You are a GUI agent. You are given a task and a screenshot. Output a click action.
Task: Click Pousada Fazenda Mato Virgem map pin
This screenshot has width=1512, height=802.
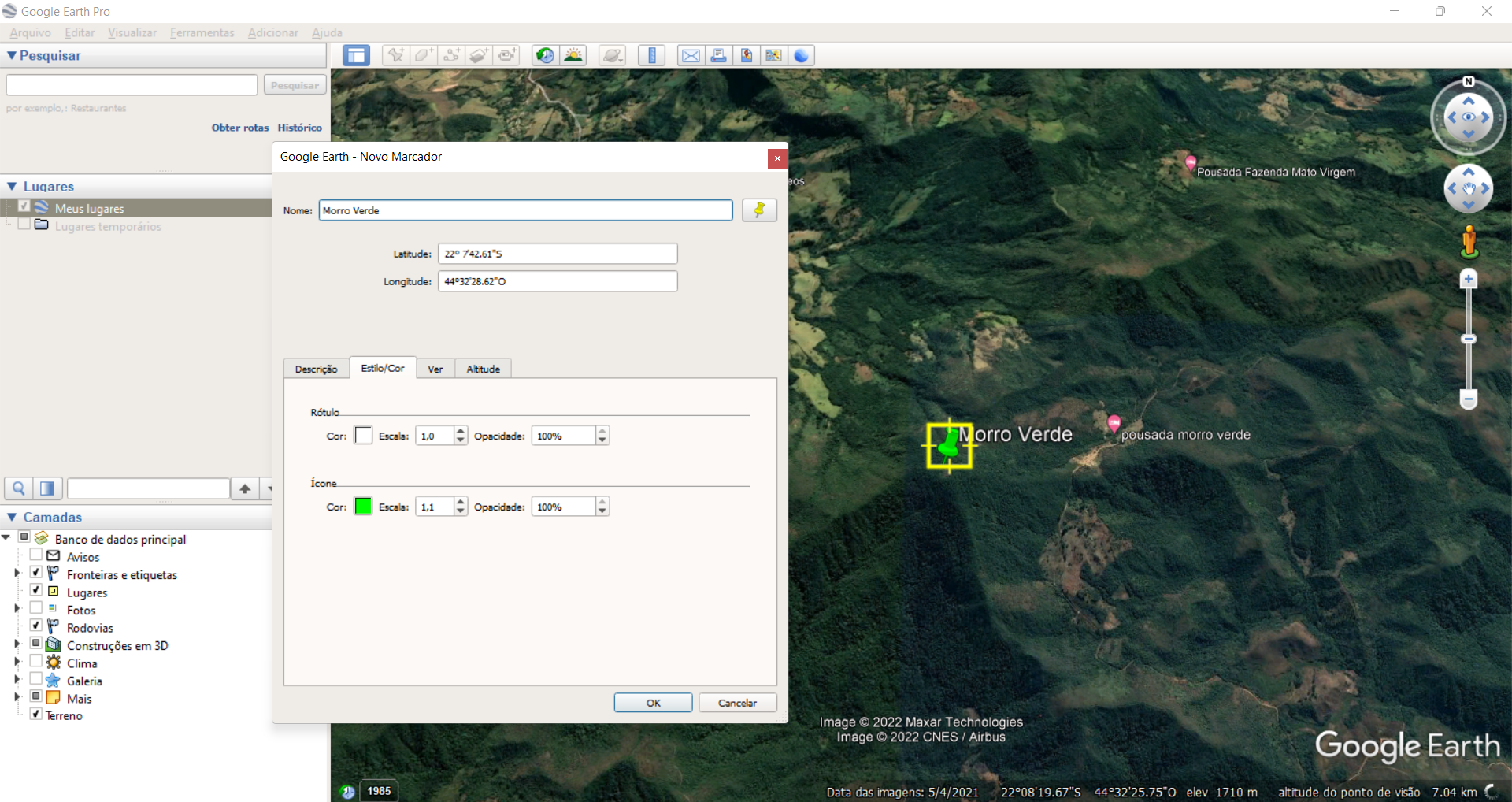[x=1191, y=163]
